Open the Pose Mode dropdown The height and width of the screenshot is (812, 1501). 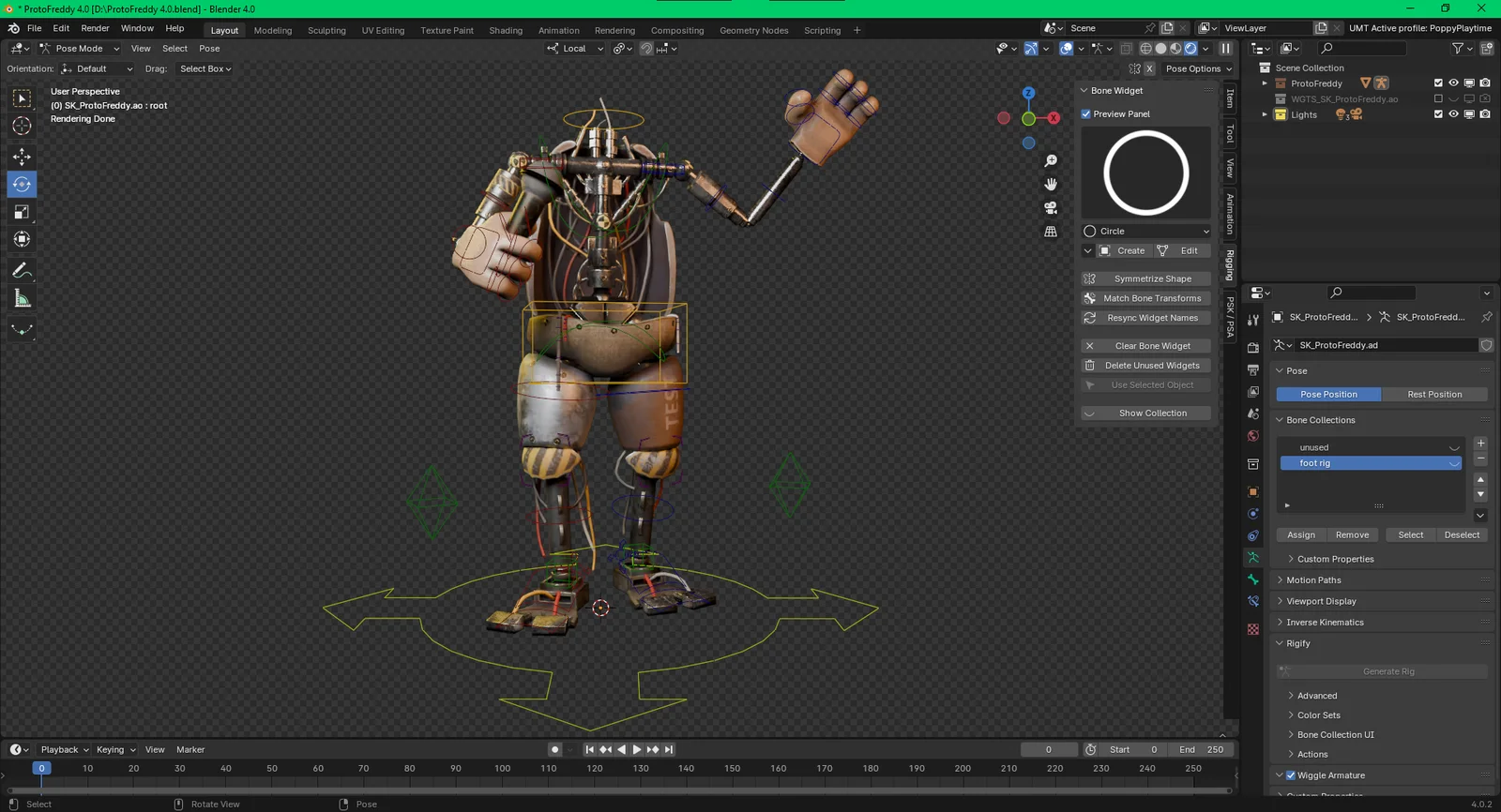(x=80, y=48)
